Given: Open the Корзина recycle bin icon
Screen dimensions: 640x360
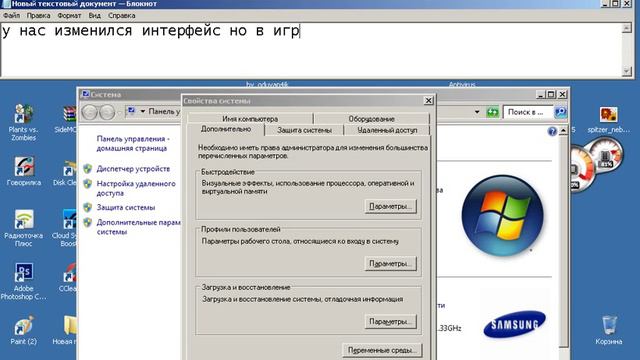Looking at the screenshot, I should click(x=609, y=330).
